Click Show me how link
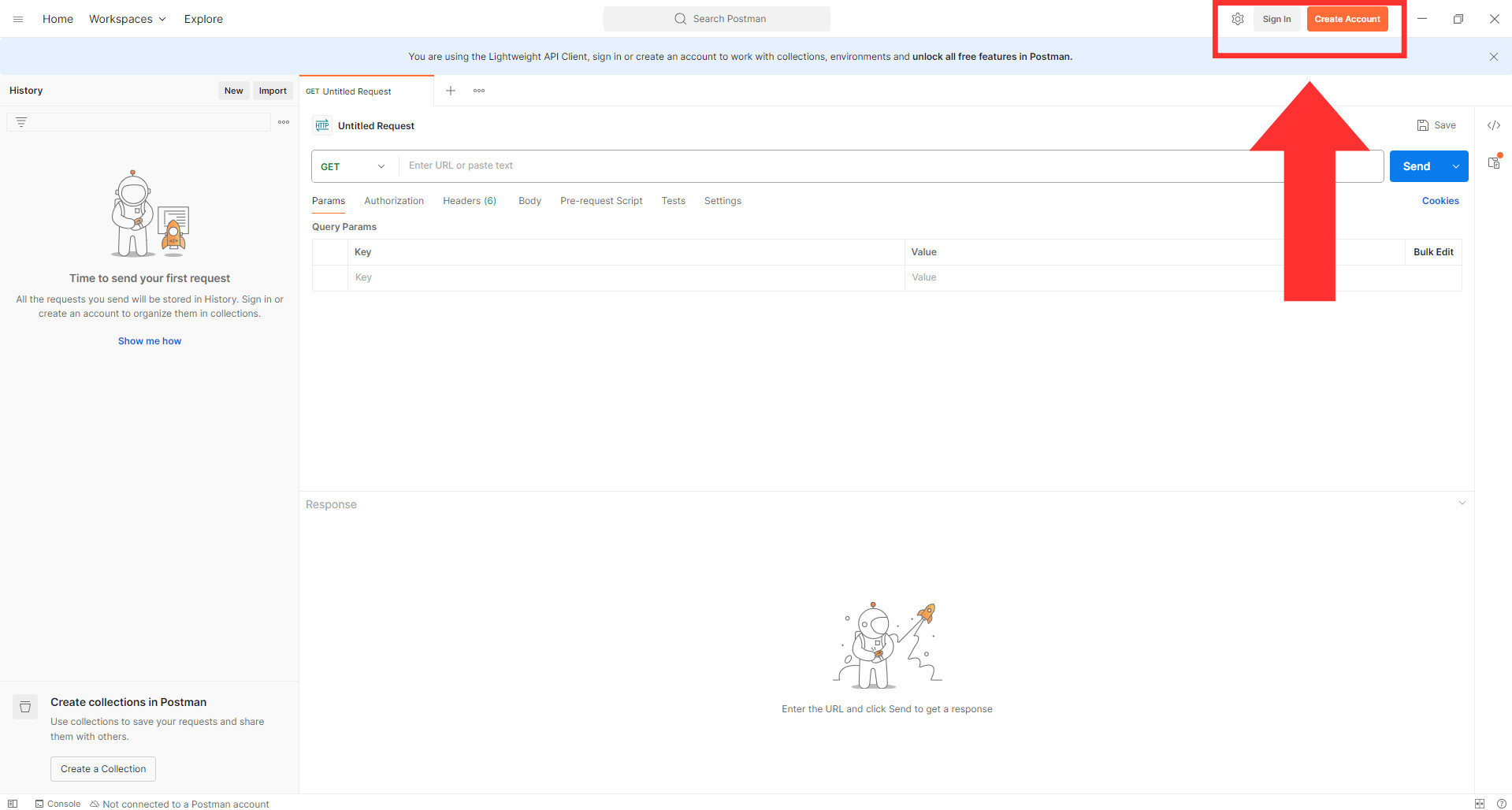The height and width of the screenshot is (810, 1512). pos(150,341)
